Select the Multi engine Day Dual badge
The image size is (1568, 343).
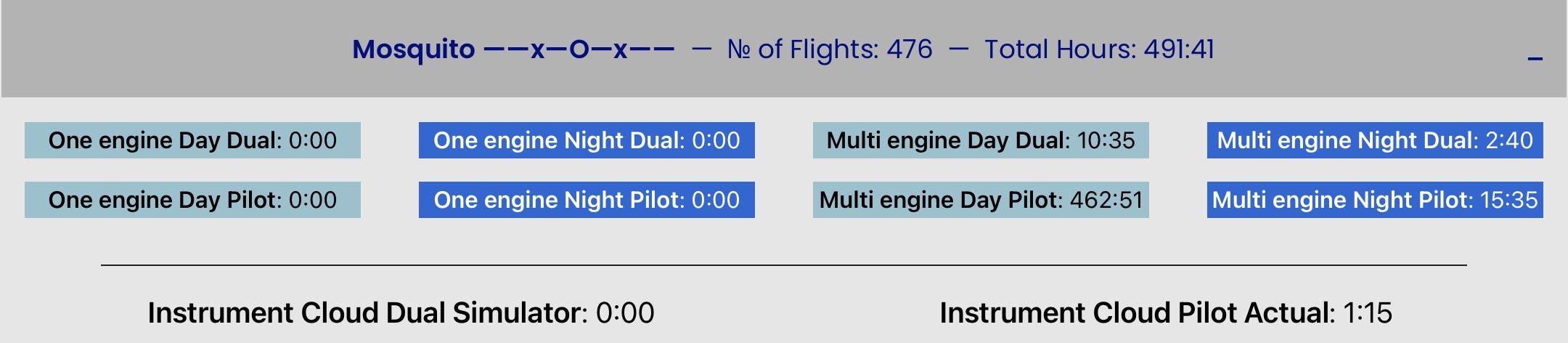(x=981, y=140)
